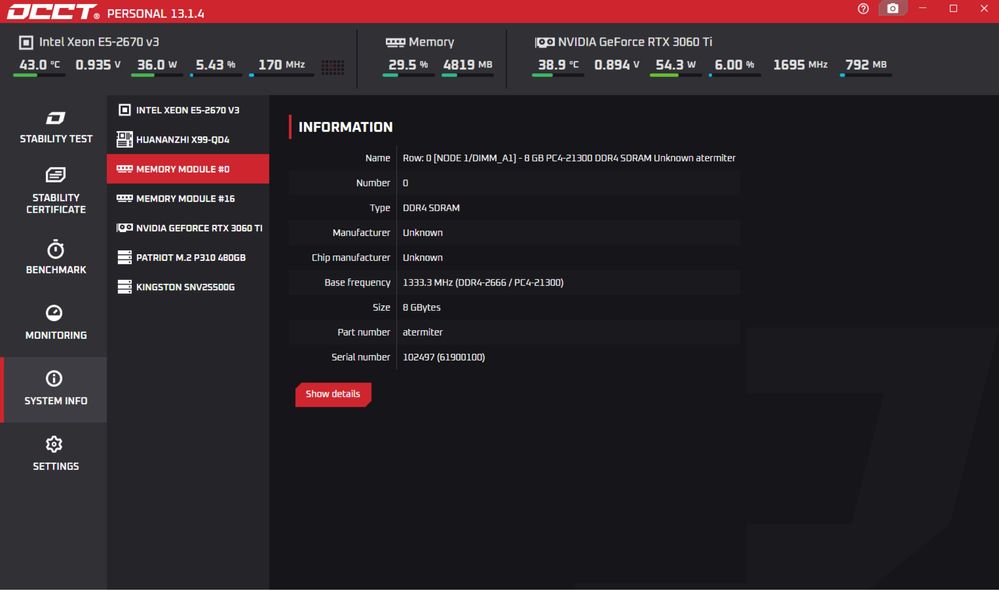Image resolution: width=999 pixels, height=590 pixels.
Task: Click the screenshot camera icon
Action: click(893, 8)
